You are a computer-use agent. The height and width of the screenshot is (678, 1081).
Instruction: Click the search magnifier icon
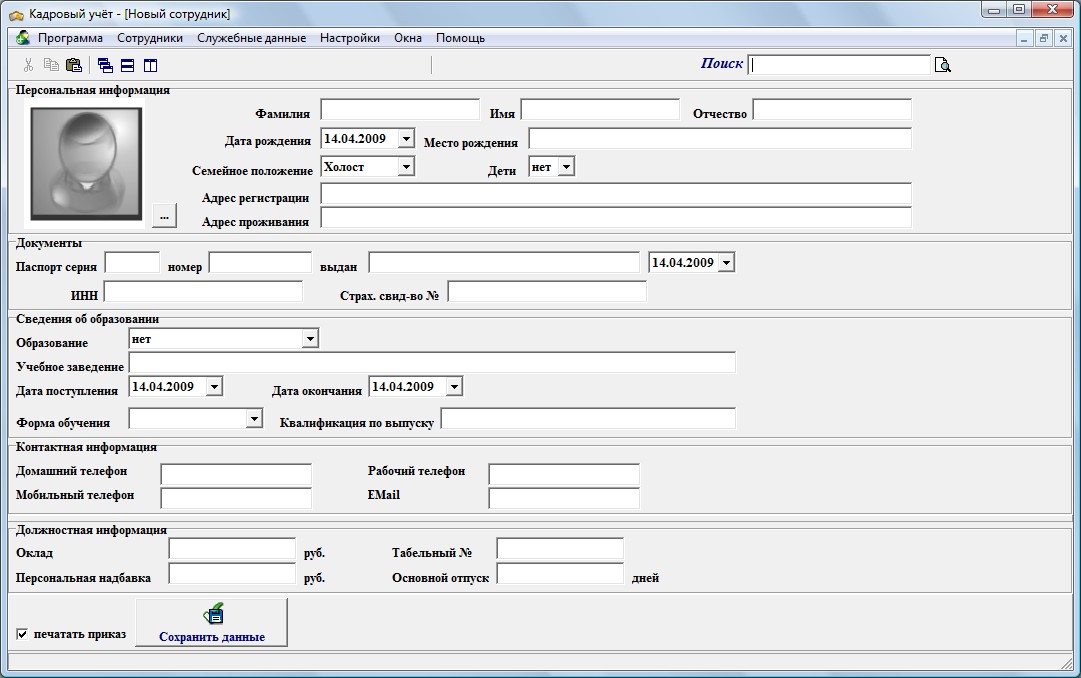[942, 65]
